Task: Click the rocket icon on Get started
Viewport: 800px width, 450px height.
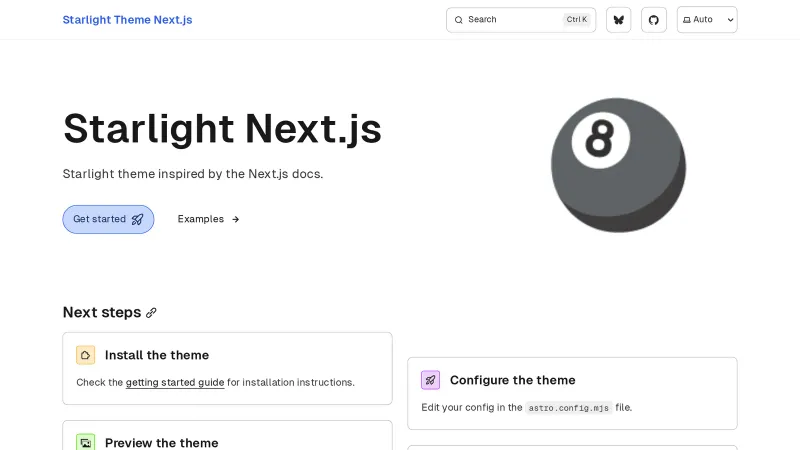Action: pyautogui.click(x=138, y=219)
